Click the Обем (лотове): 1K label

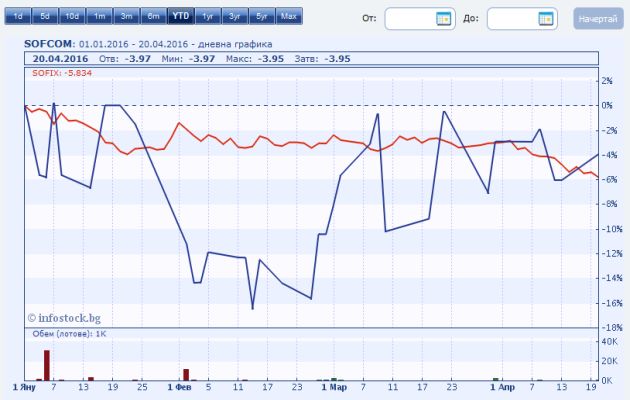pyautogui.click(x=69, y=334)
